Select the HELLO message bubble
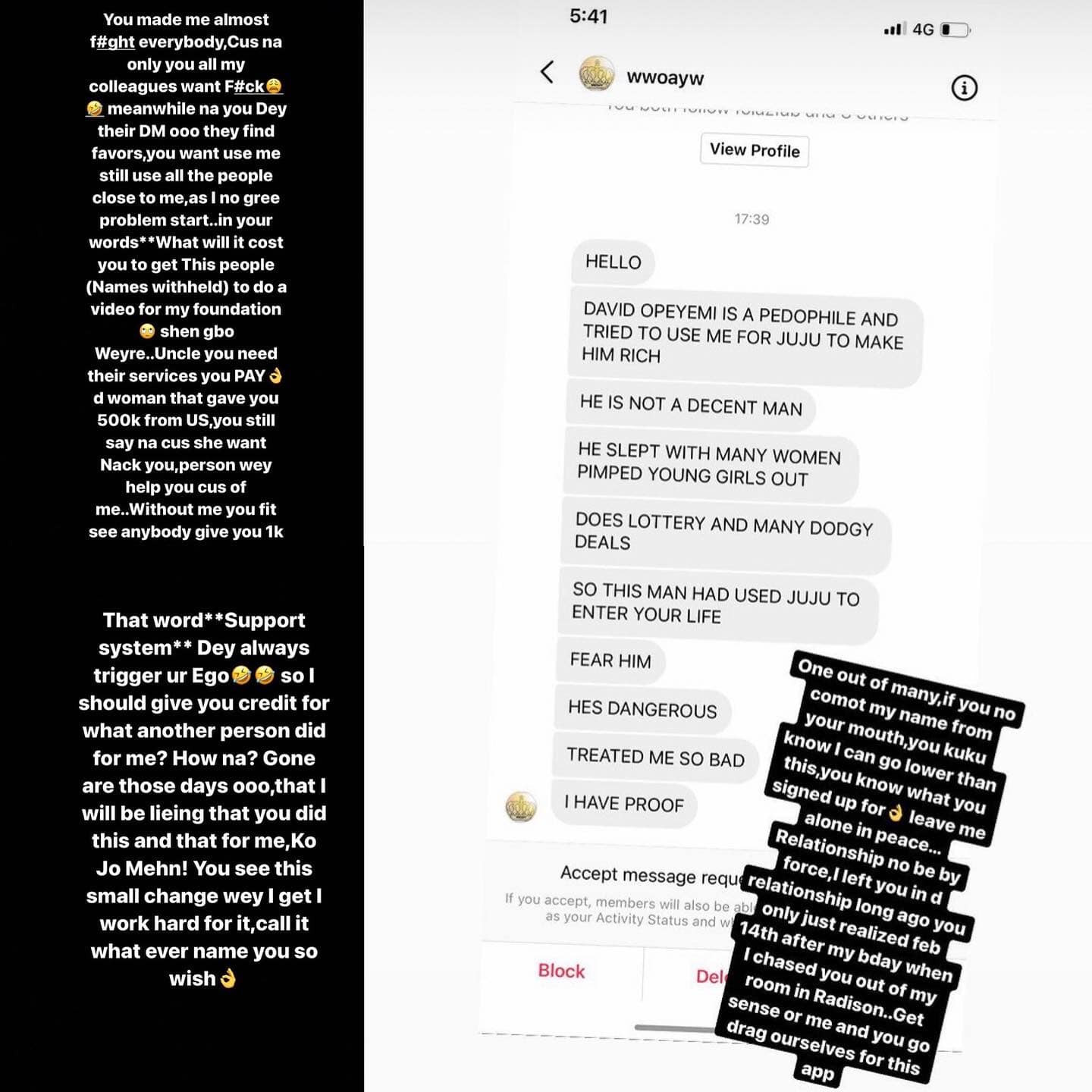Image resolution: width=1092 pixels, height=1092 pixels. point(613,262)
